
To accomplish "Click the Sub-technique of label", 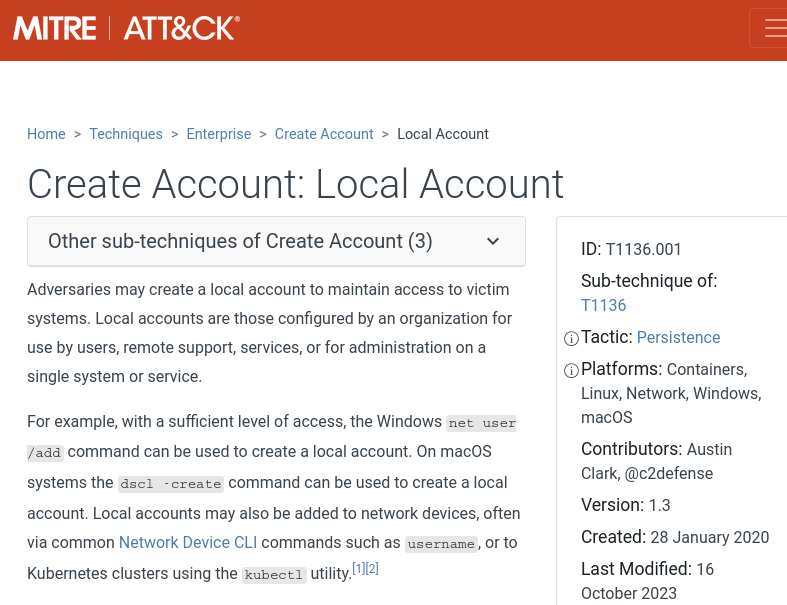I will point(649,281).
